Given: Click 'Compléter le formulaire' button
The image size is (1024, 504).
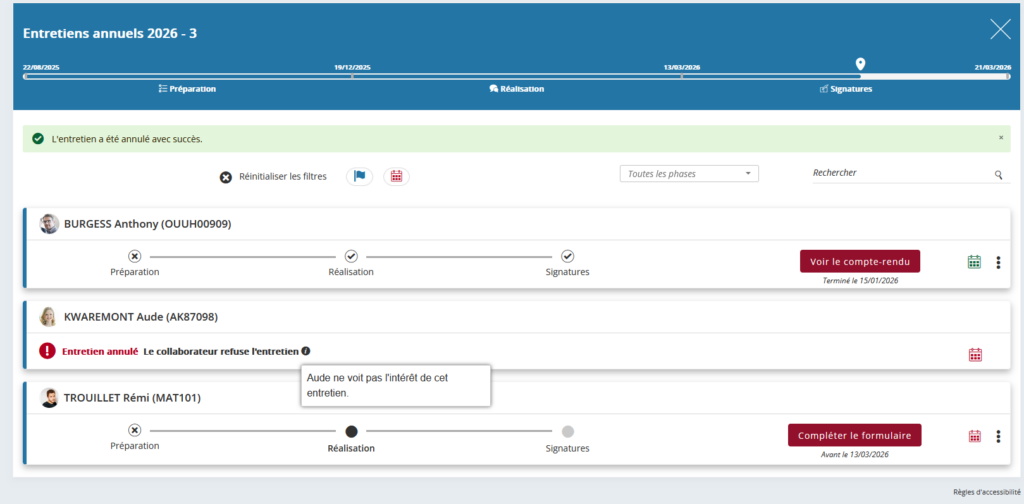Looking at the screenshot, I should pyautogui.click(x=854, y=435).
